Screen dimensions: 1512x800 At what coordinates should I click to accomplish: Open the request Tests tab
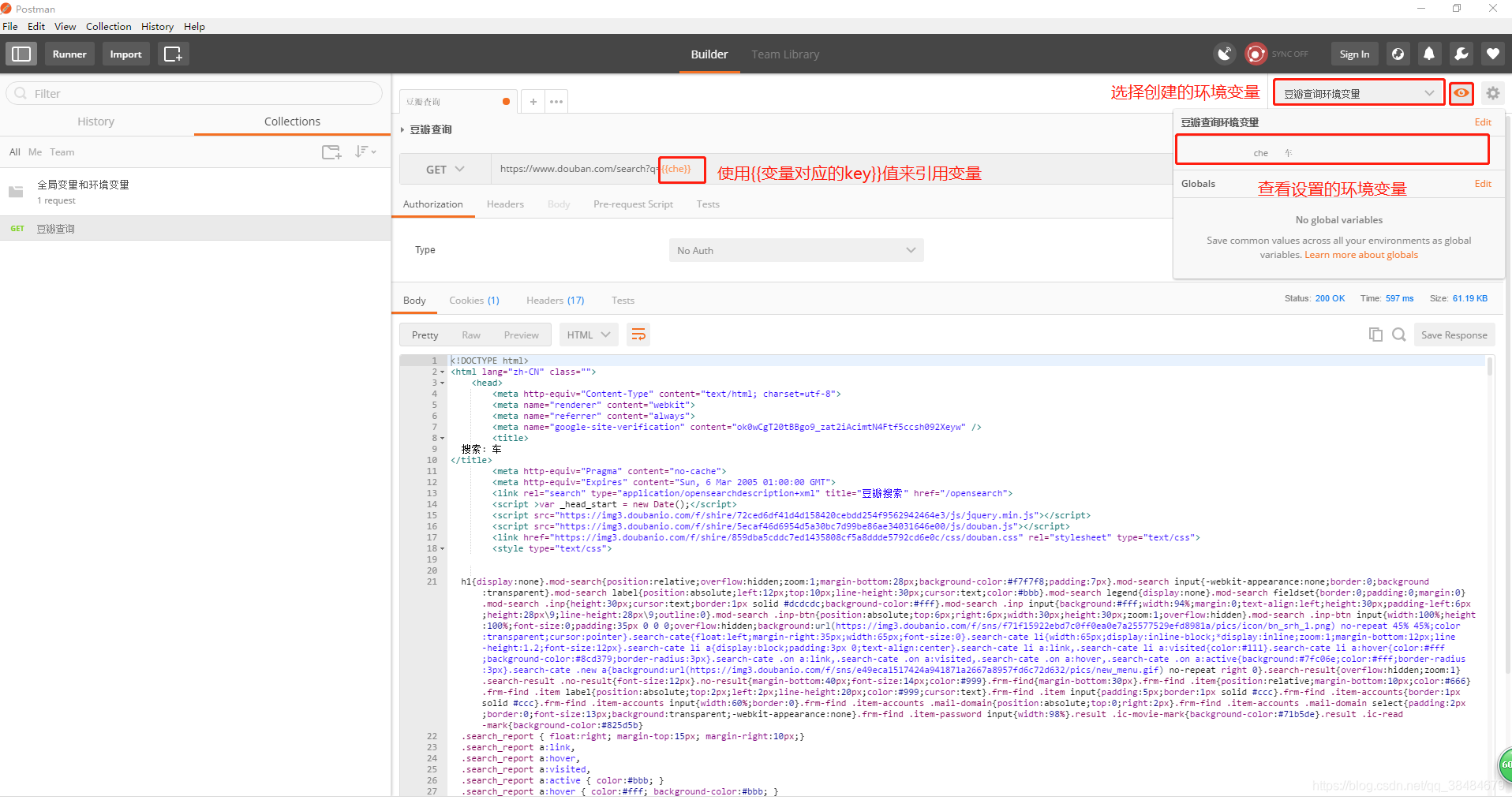coord(708,204)
